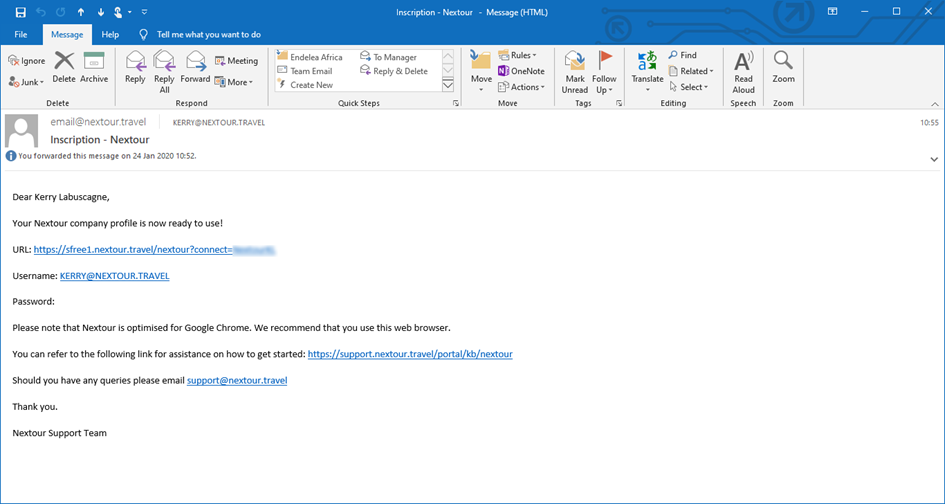The height and width of the screenshot is (504, 945).
Task: Click the sender address email@nextour.travel
Action: pos(98,122)
